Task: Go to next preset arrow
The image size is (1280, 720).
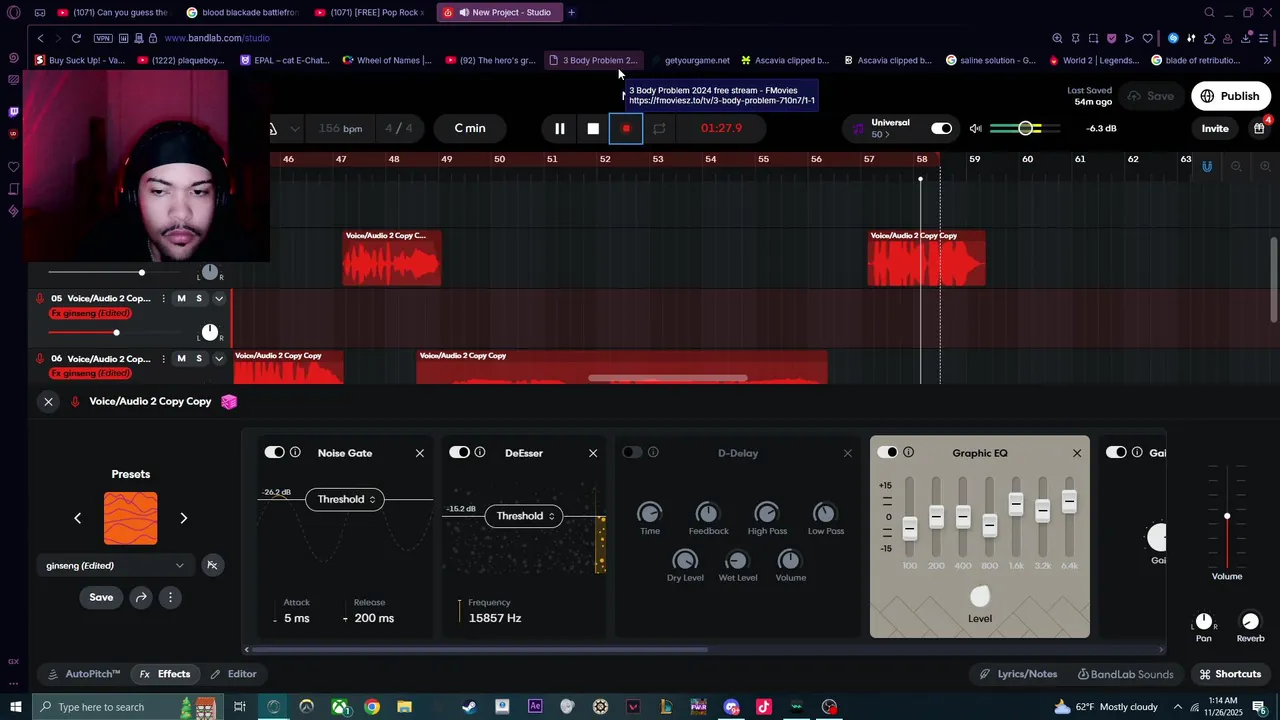Action: (183, 518)
